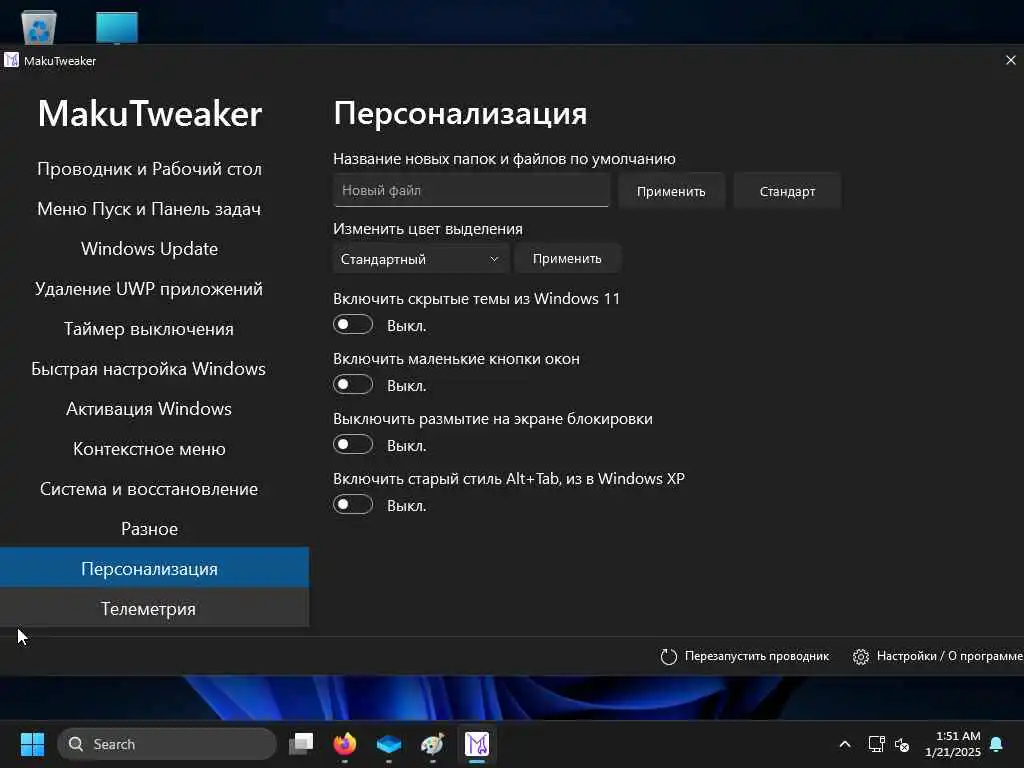
Task: Click the taskbar search magnifier icon
Action: click(x=76, y=744)
